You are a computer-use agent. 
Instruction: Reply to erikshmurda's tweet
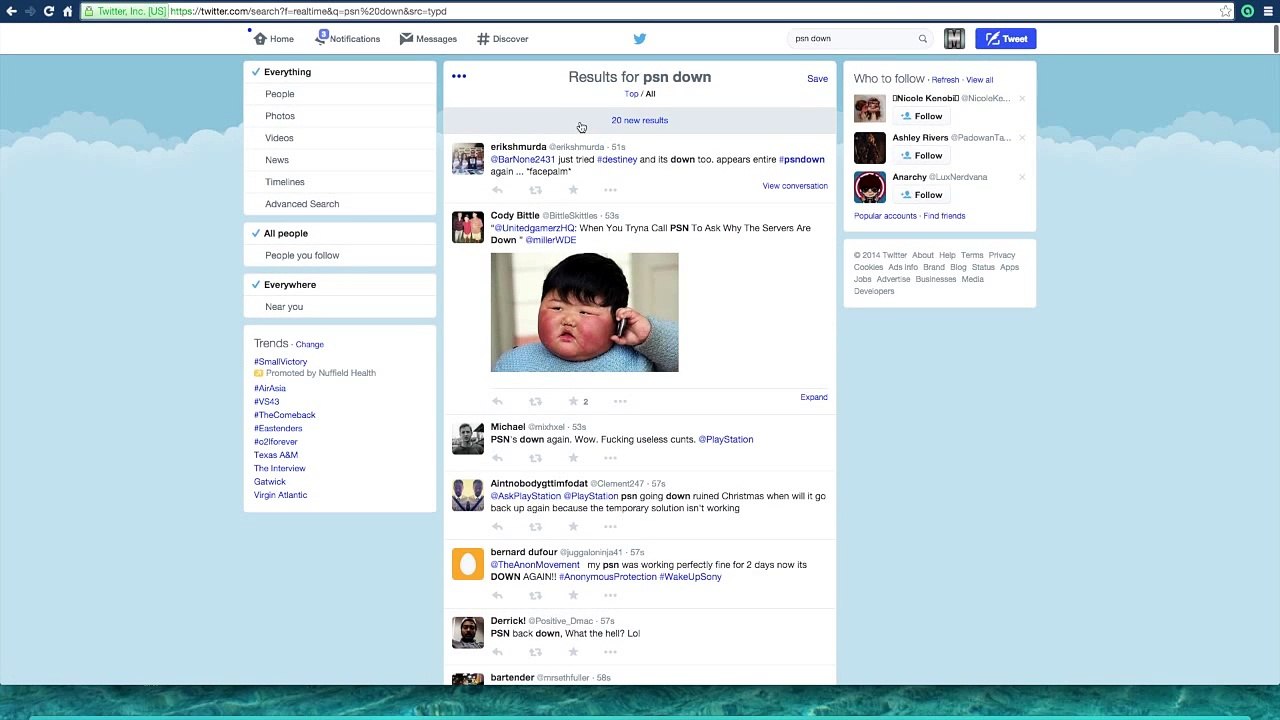coord(497,190)
